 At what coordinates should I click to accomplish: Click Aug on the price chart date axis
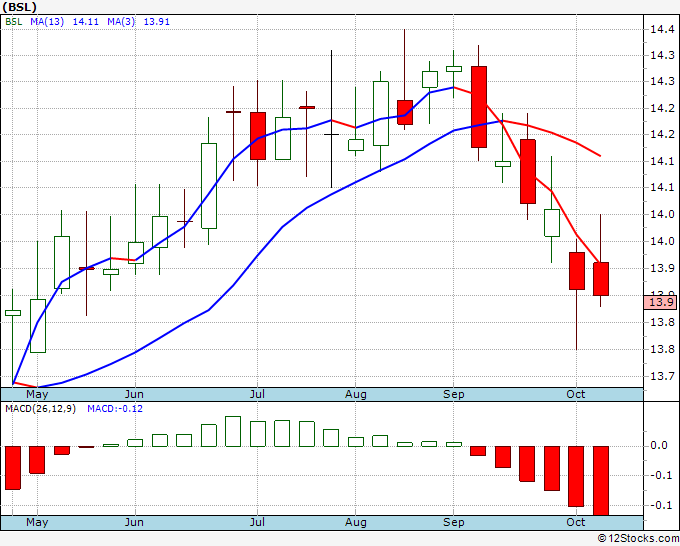tap(356, 394)
